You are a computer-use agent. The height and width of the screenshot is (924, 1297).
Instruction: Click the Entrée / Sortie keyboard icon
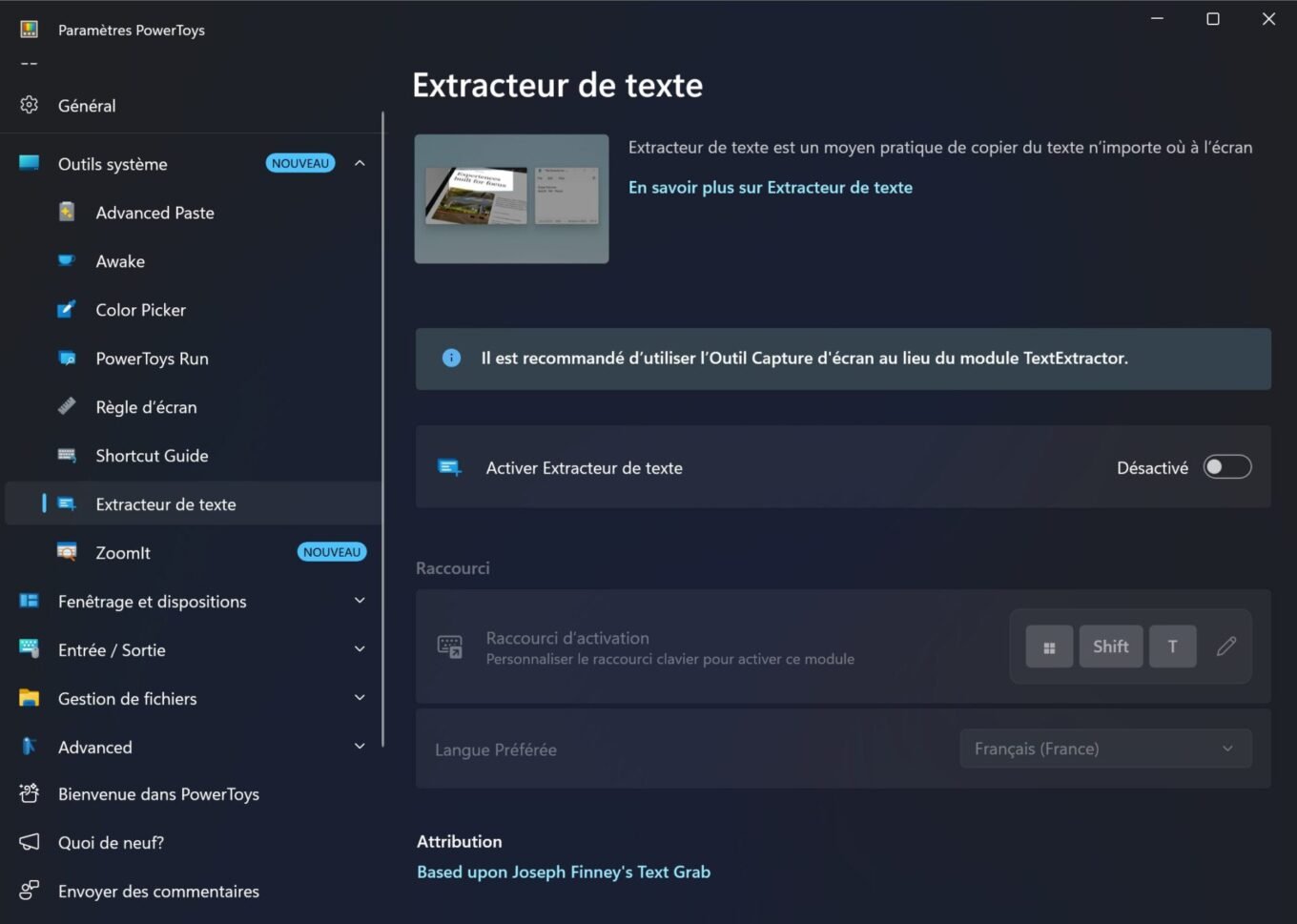30,649
